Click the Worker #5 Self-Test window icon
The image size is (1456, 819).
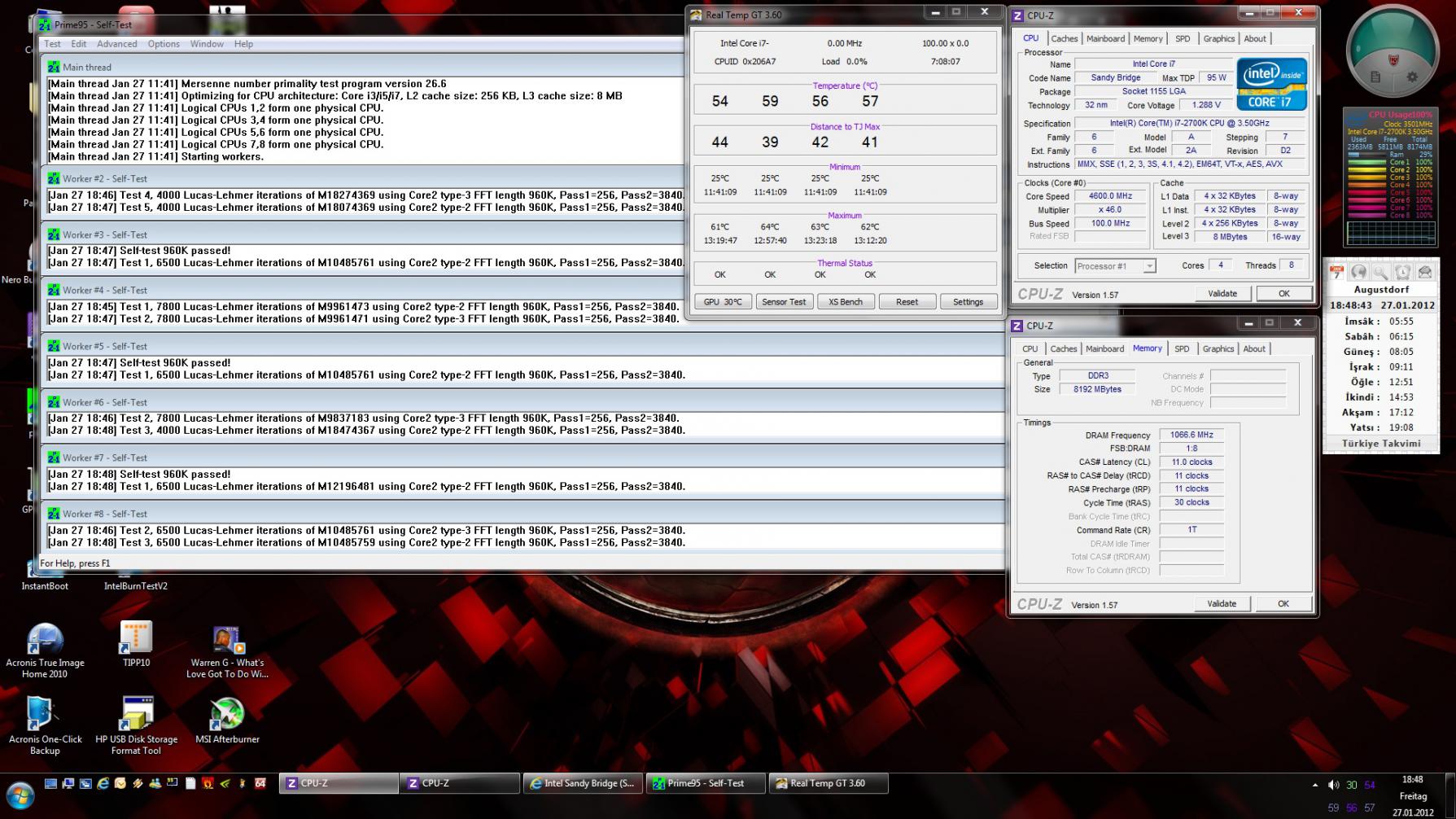tap(54, 346)
